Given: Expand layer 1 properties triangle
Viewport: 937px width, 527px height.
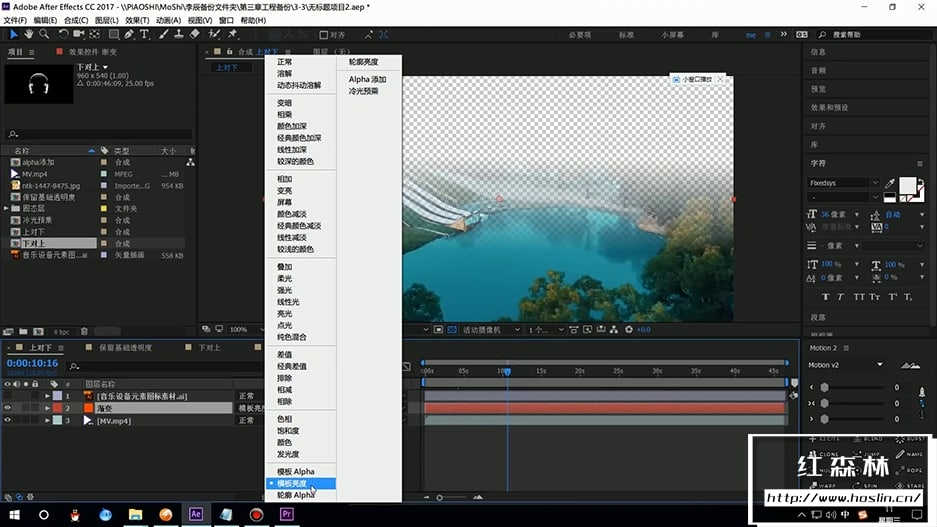Looking at the screenshot, I should (47, 396).
